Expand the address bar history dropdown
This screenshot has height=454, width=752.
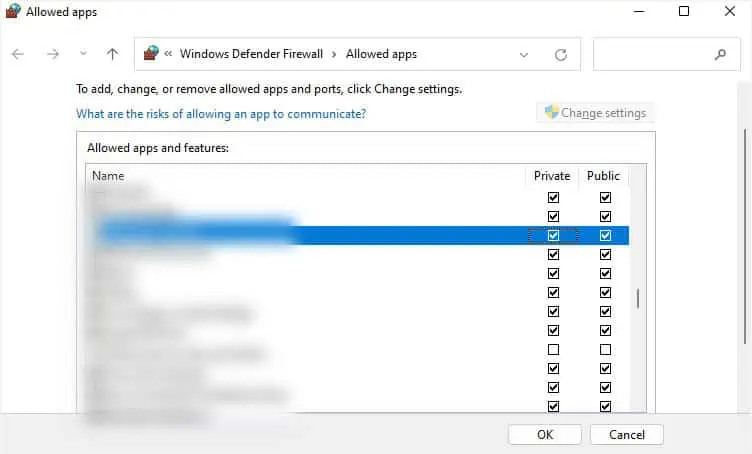point(524,54)
